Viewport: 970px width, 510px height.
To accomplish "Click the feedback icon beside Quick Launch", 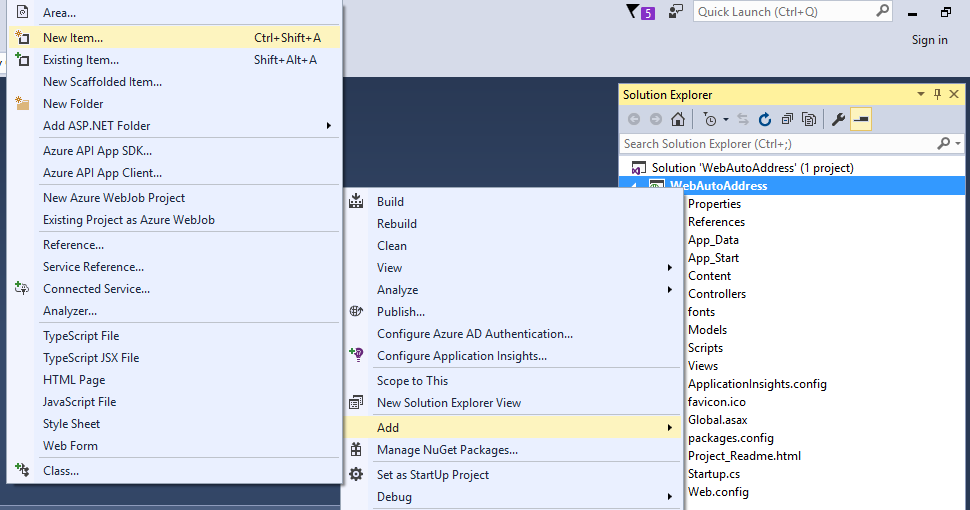I will [x=676, y=12].
